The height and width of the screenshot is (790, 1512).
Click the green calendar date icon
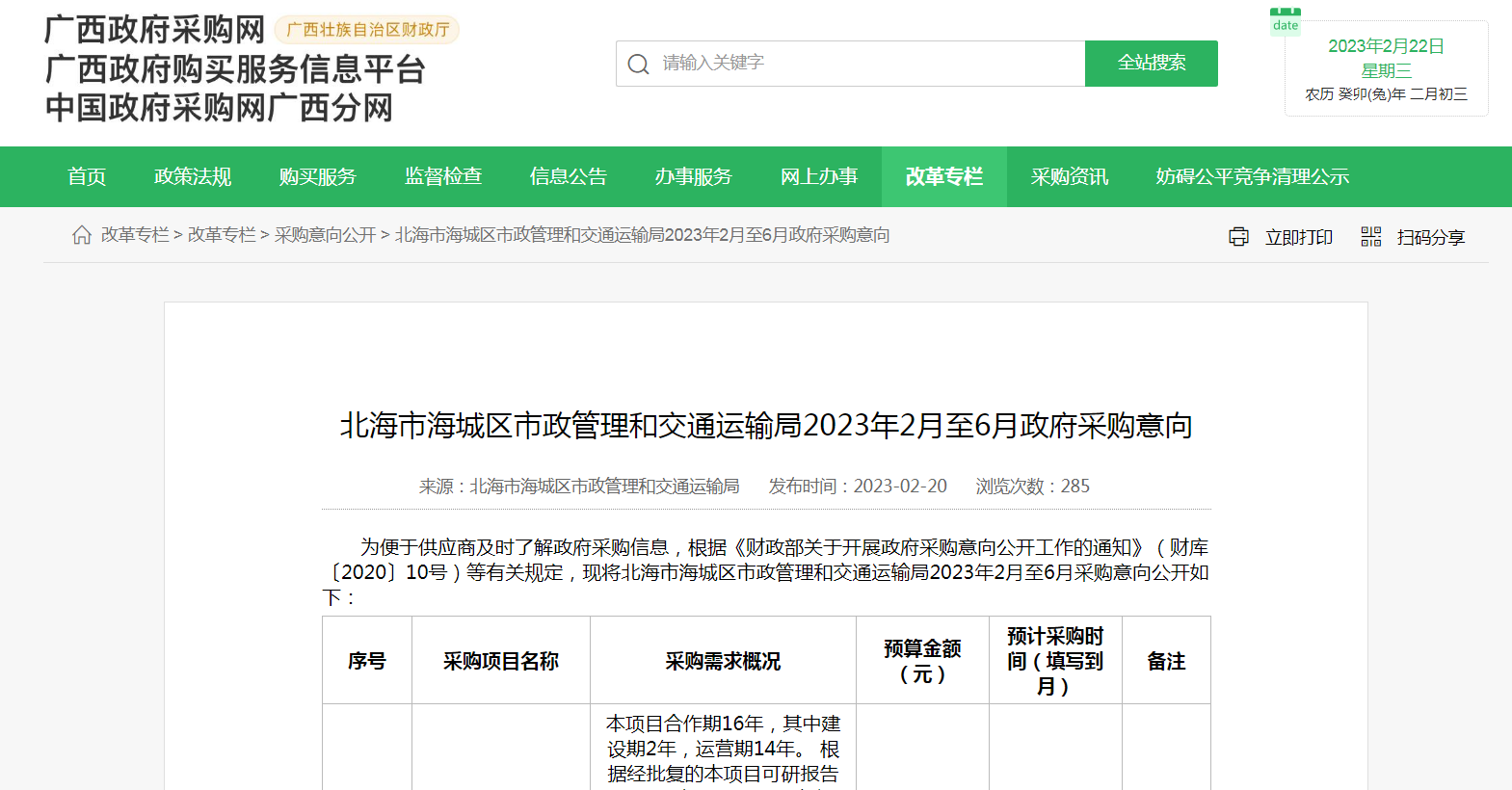tap(1285, 21)
